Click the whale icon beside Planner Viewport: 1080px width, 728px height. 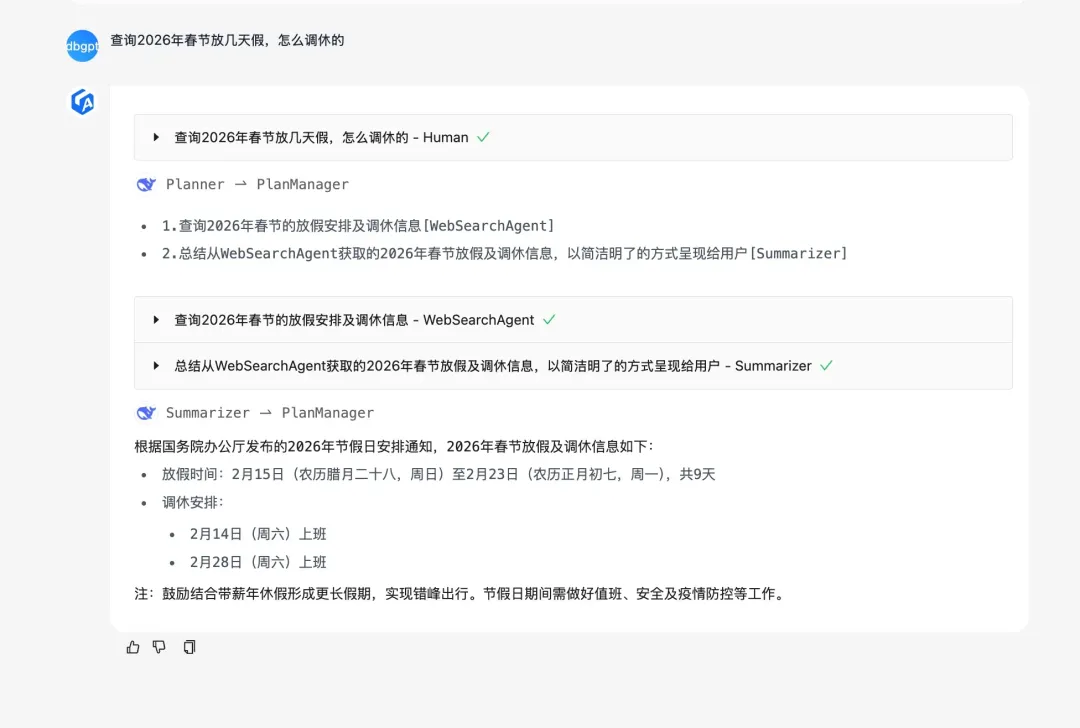(146, 185)
